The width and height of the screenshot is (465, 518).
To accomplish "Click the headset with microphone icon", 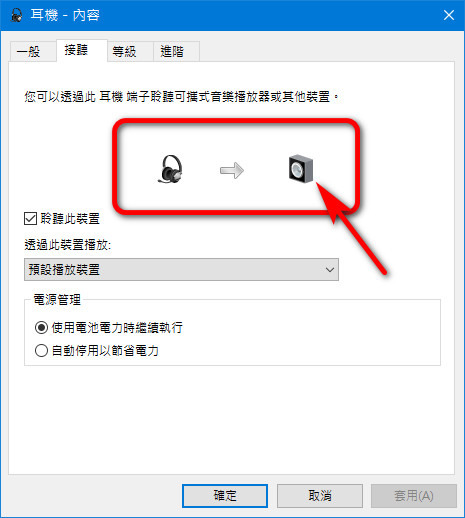I will coord(170,169).
